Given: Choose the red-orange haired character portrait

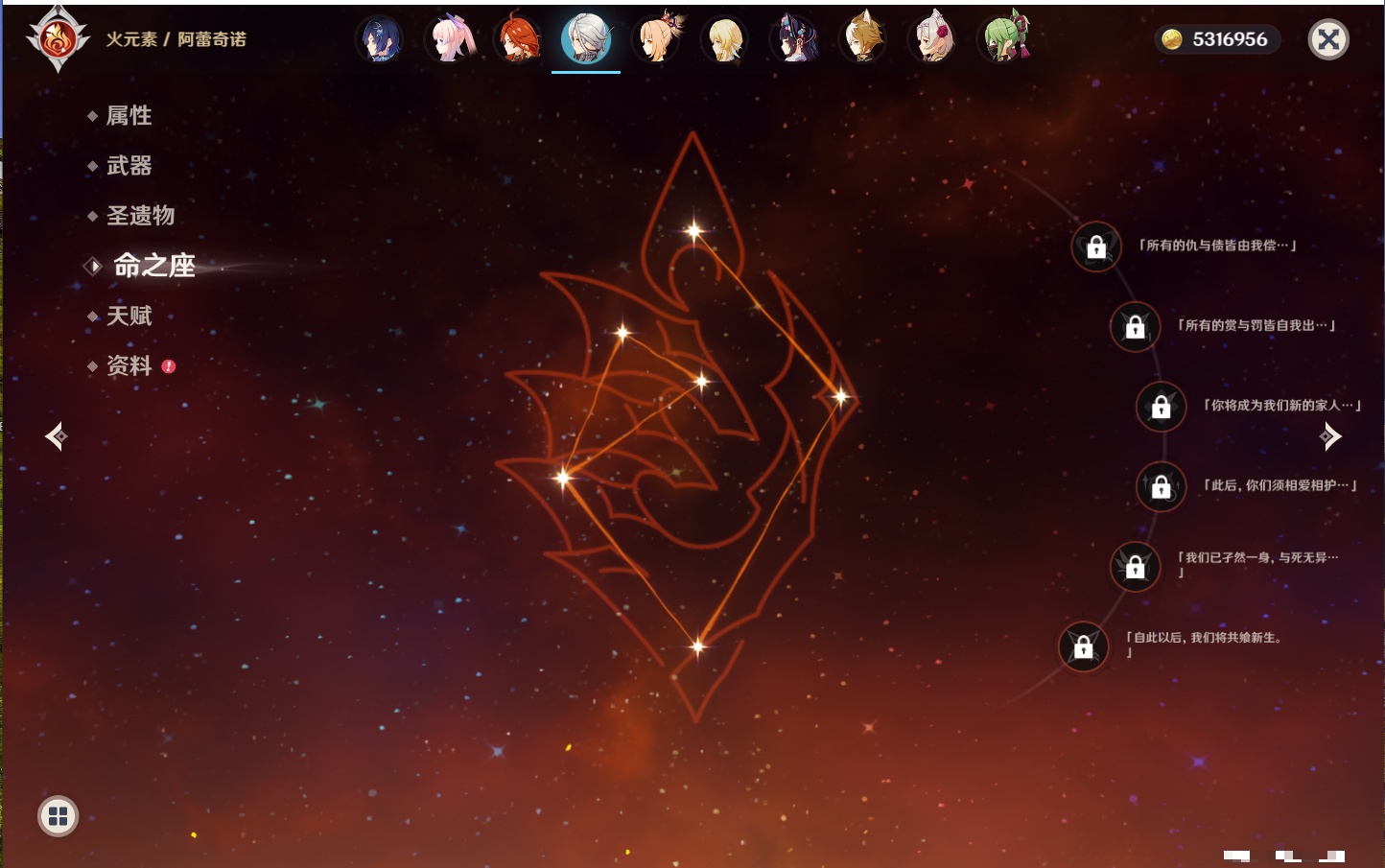Looking at the screenshot, I should pyautogui.click(x=518, y=40).
